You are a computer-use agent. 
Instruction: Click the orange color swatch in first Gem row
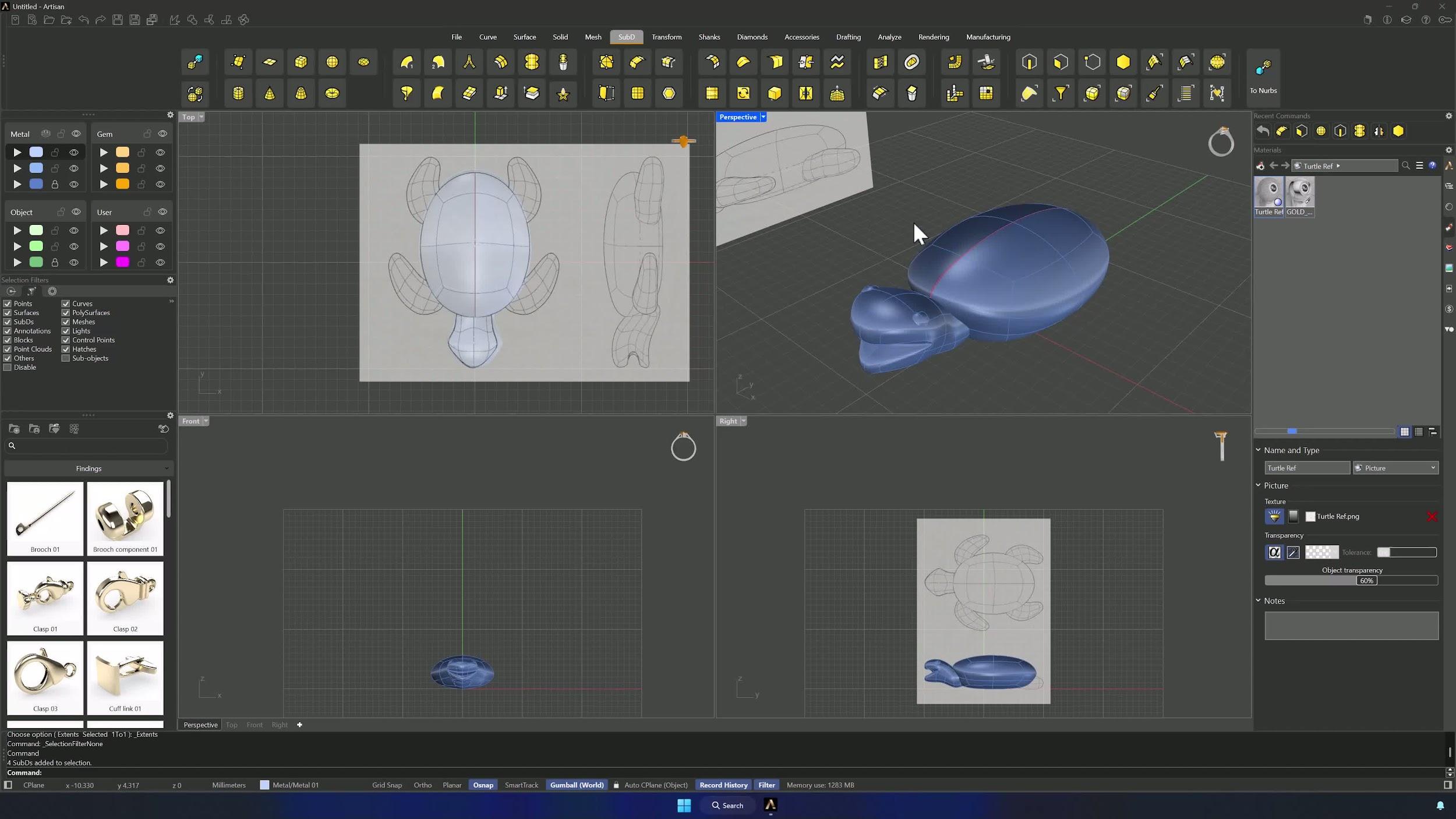(122, 153)
